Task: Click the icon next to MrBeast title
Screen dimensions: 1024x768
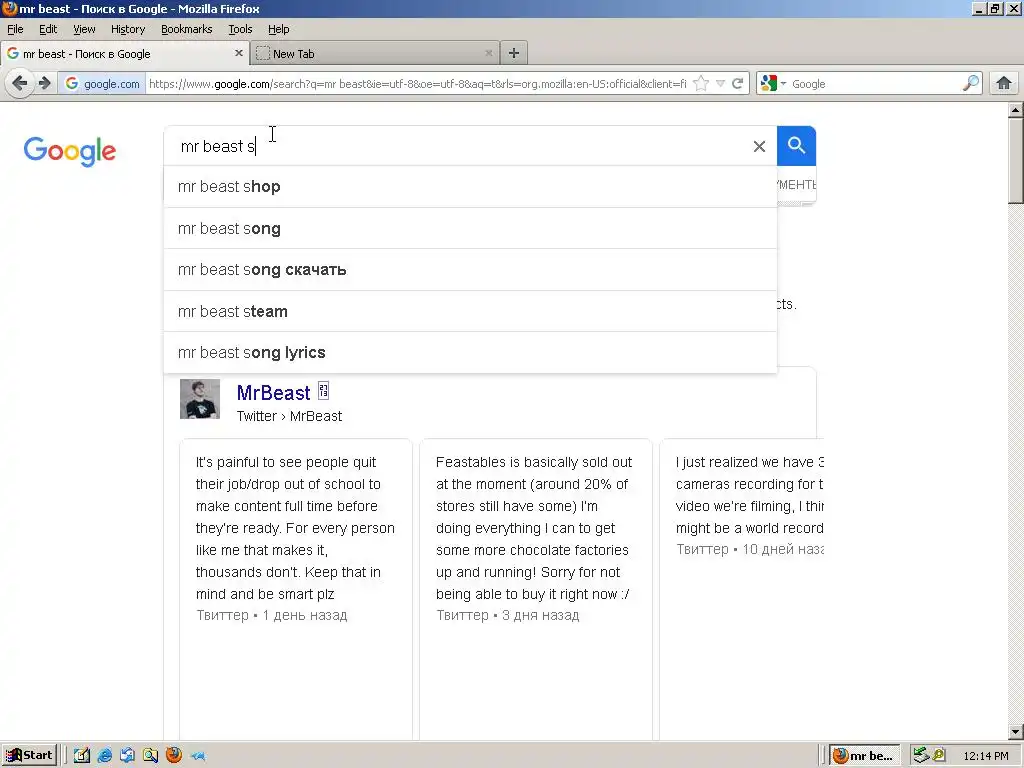Action: (323, 391)
